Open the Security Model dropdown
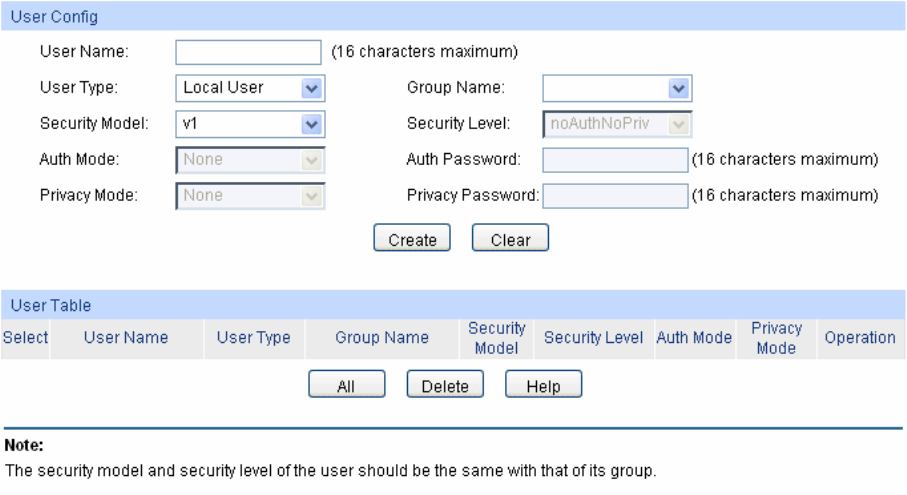Viewport: 907px width, 495px height. (x=250, y=124)
